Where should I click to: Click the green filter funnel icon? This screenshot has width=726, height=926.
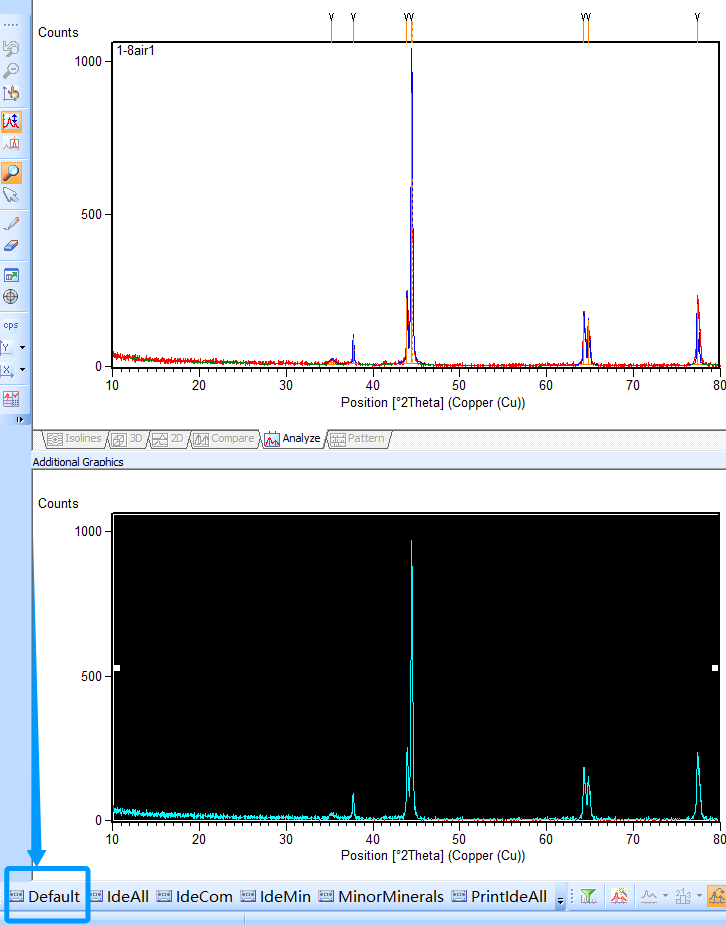(588, 896)
